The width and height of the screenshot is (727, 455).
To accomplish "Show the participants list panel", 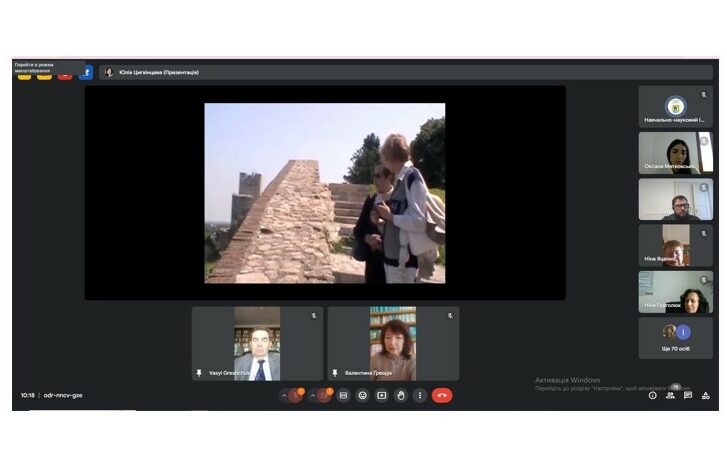I will 670,395.
